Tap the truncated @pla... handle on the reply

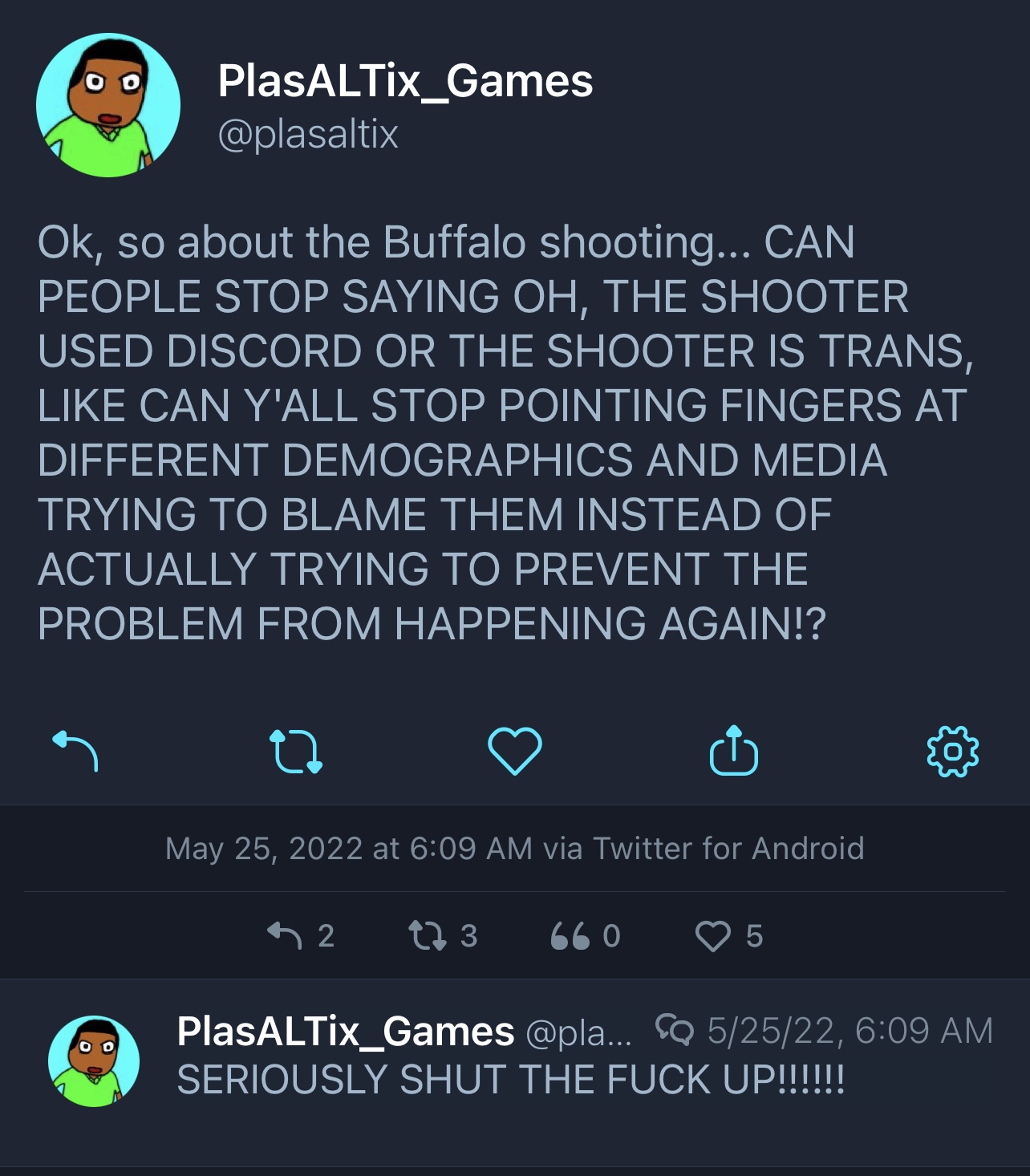(578, 1032)
